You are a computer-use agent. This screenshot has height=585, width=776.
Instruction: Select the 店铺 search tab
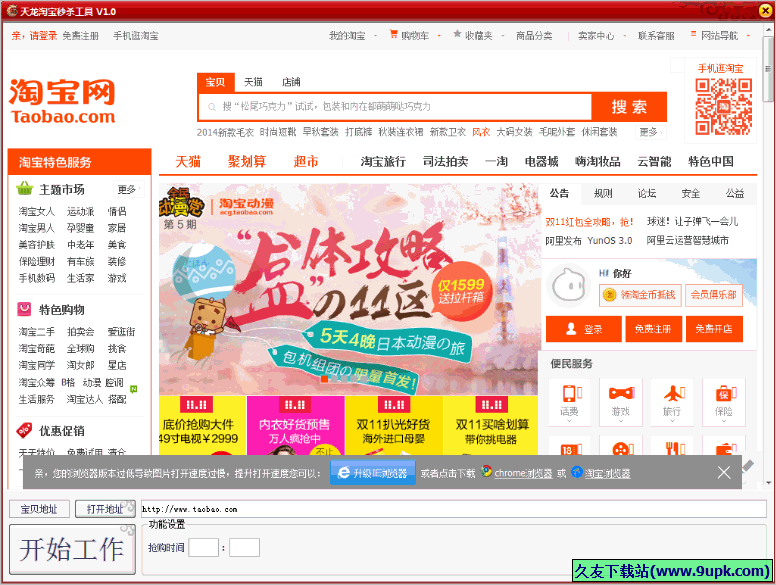291,82
